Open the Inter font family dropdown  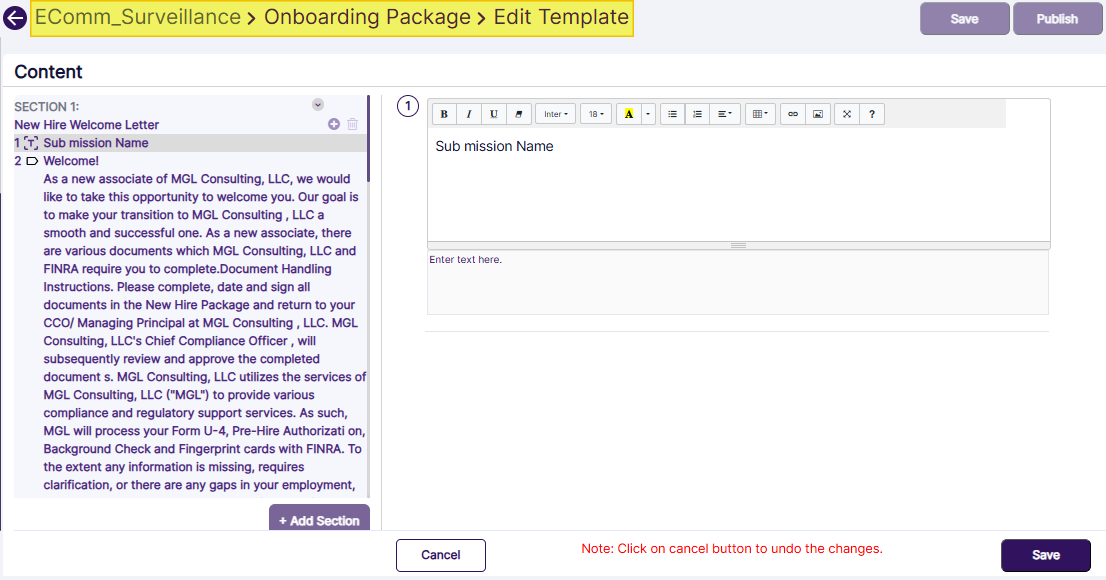[x=555, y=113]
